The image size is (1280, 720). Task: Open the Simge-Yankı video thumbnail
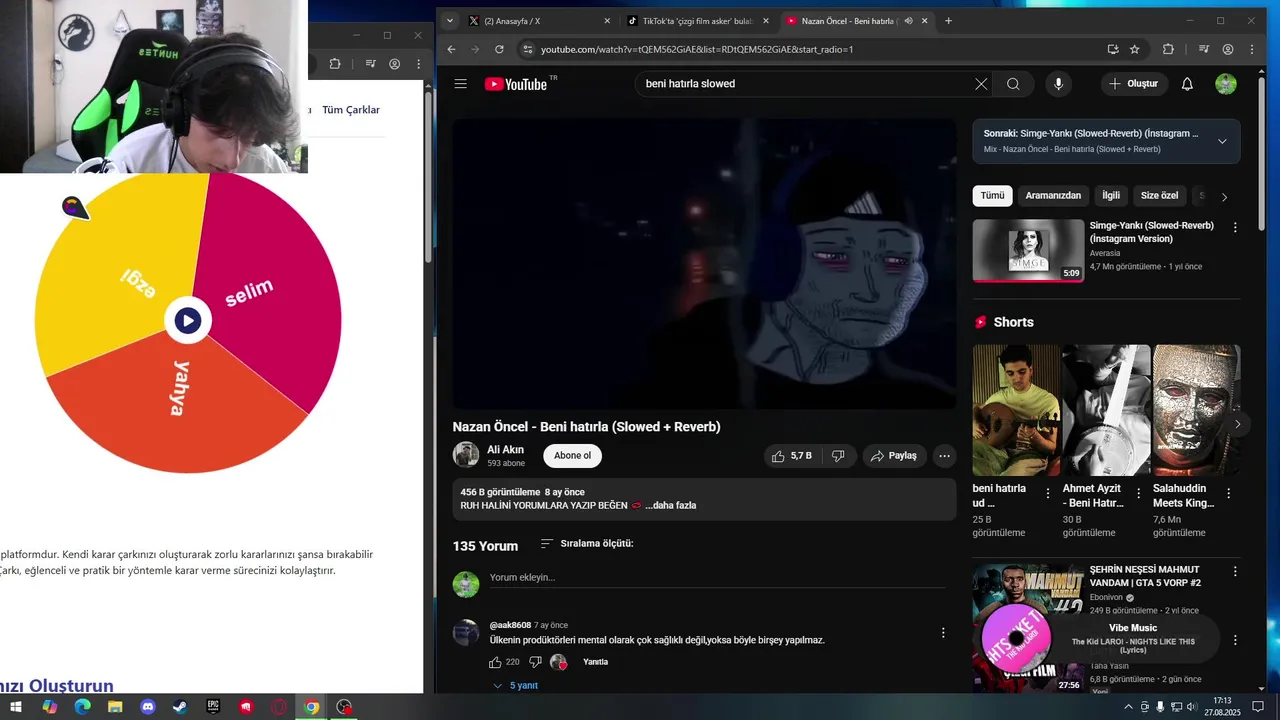pos(1028,251)
